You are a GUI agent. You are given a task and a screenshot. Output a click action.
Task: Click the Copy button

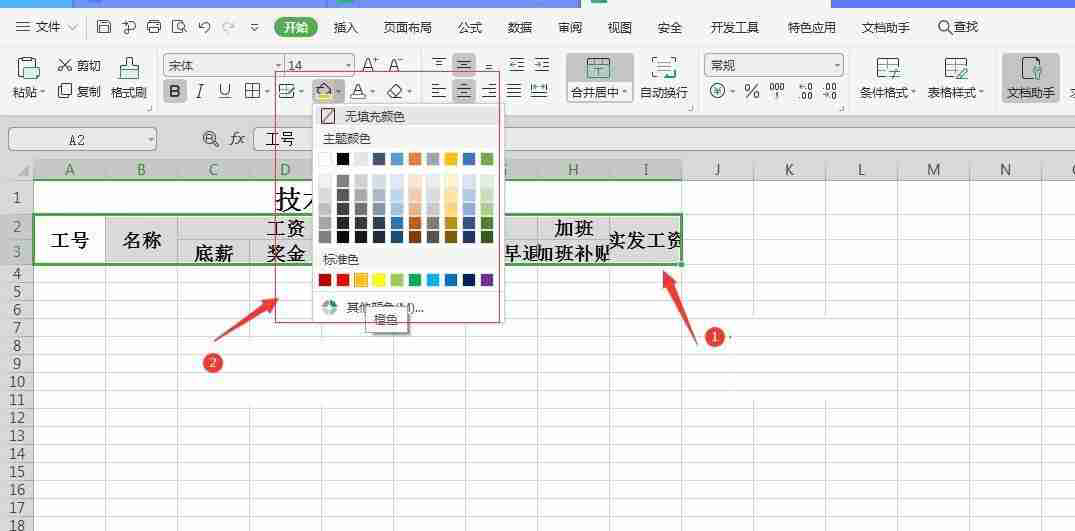click(80, 91)
